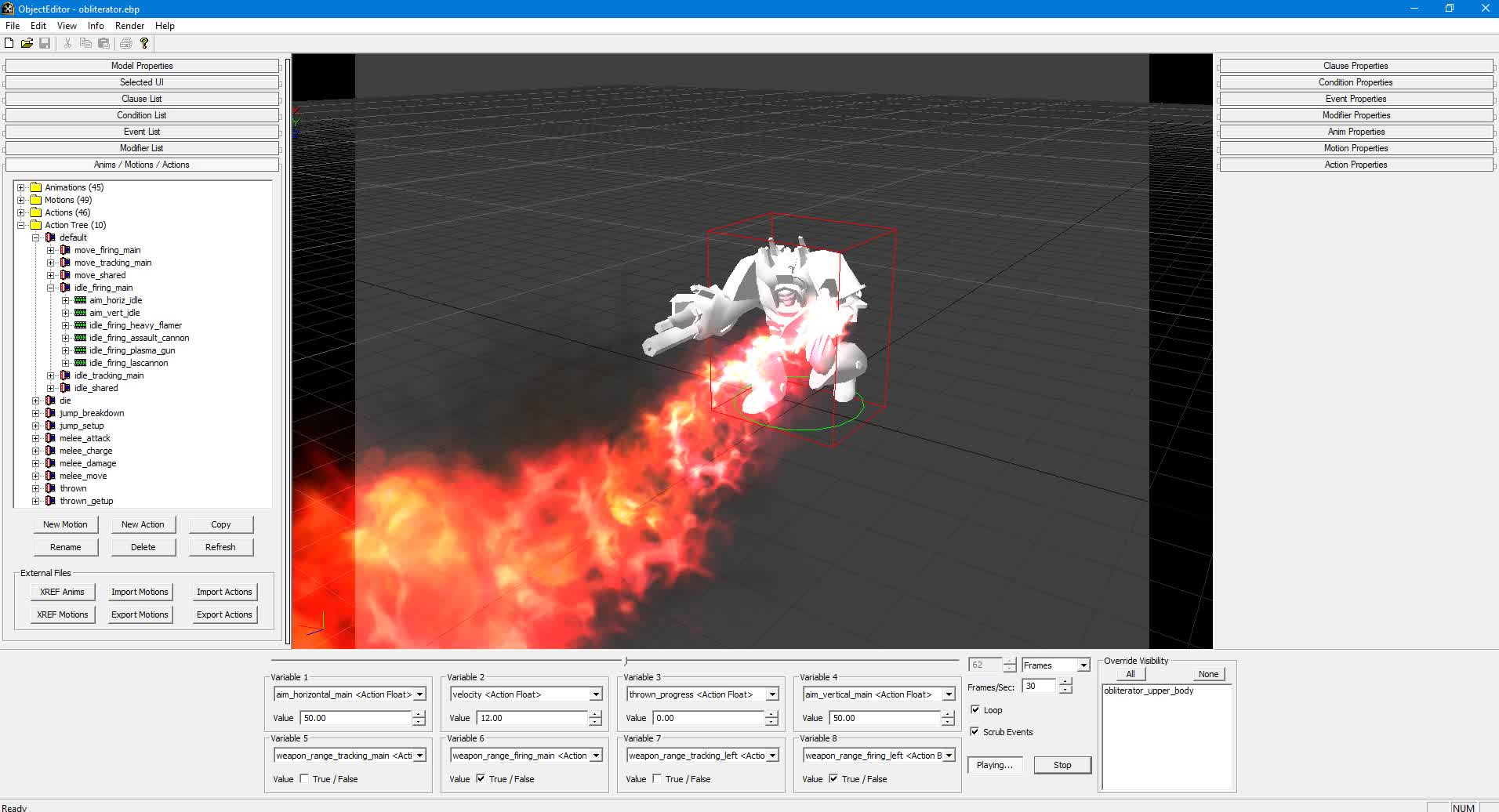Expand the Actions (46) tree node

[21, 212]
